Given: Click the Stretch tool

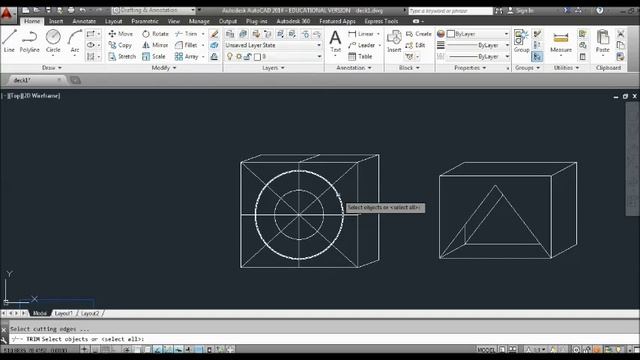Looking at the screenshot, I should [122, 56].
